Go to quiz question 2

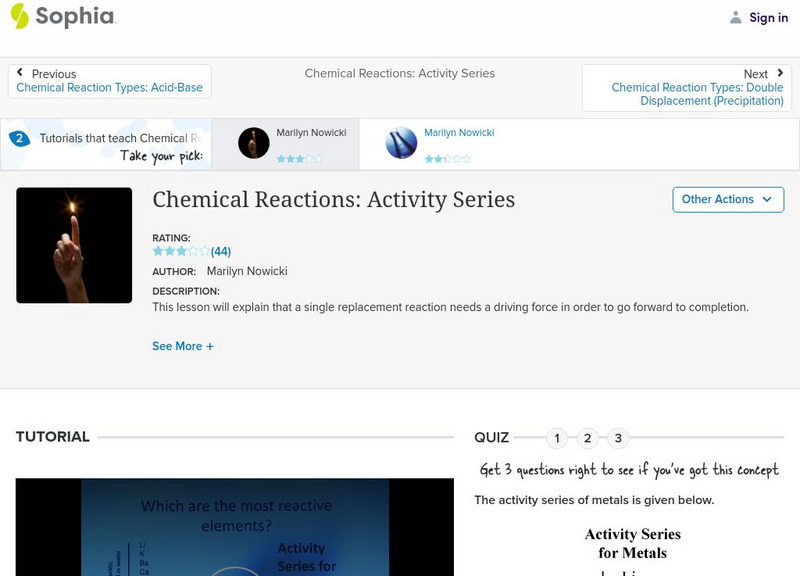tap(588, 438)
